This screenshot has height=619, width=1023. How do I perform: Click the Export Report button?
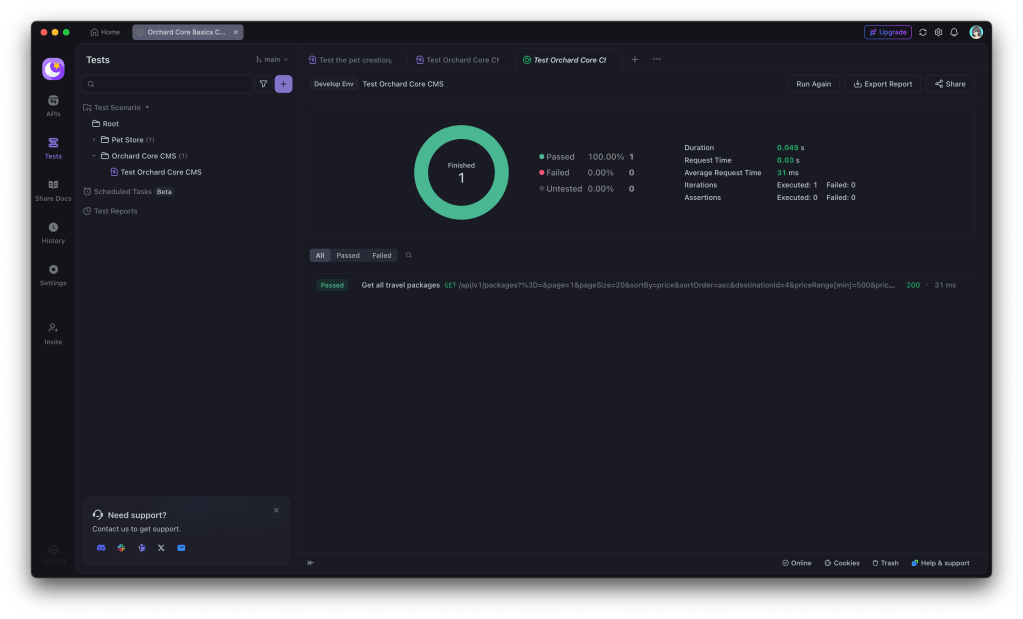pos(882,84)
